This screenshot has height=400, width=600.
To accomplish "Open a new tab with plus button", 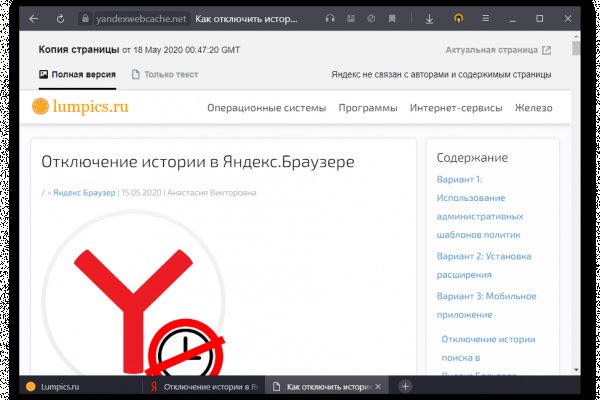I will point(405,385).
